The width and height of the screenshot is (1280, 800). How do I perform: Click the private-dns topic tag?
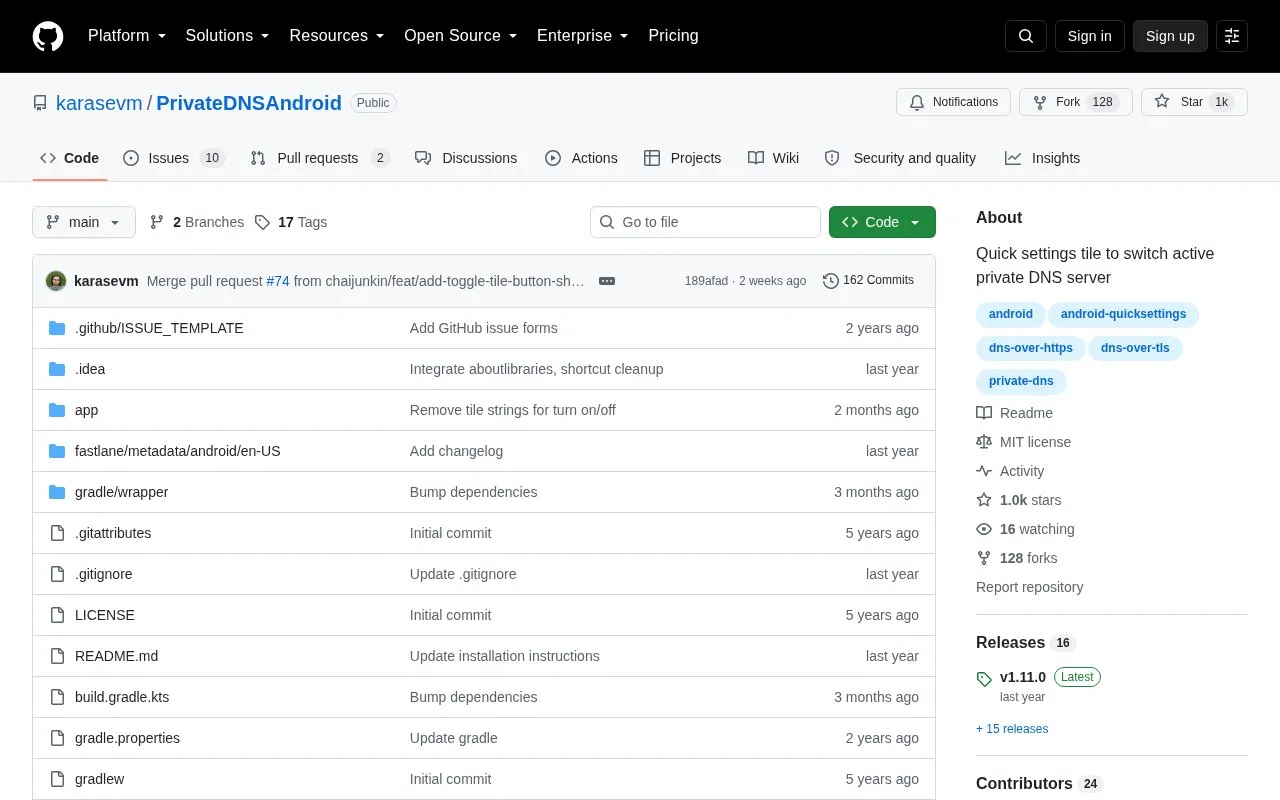[x=1021, y=381]
